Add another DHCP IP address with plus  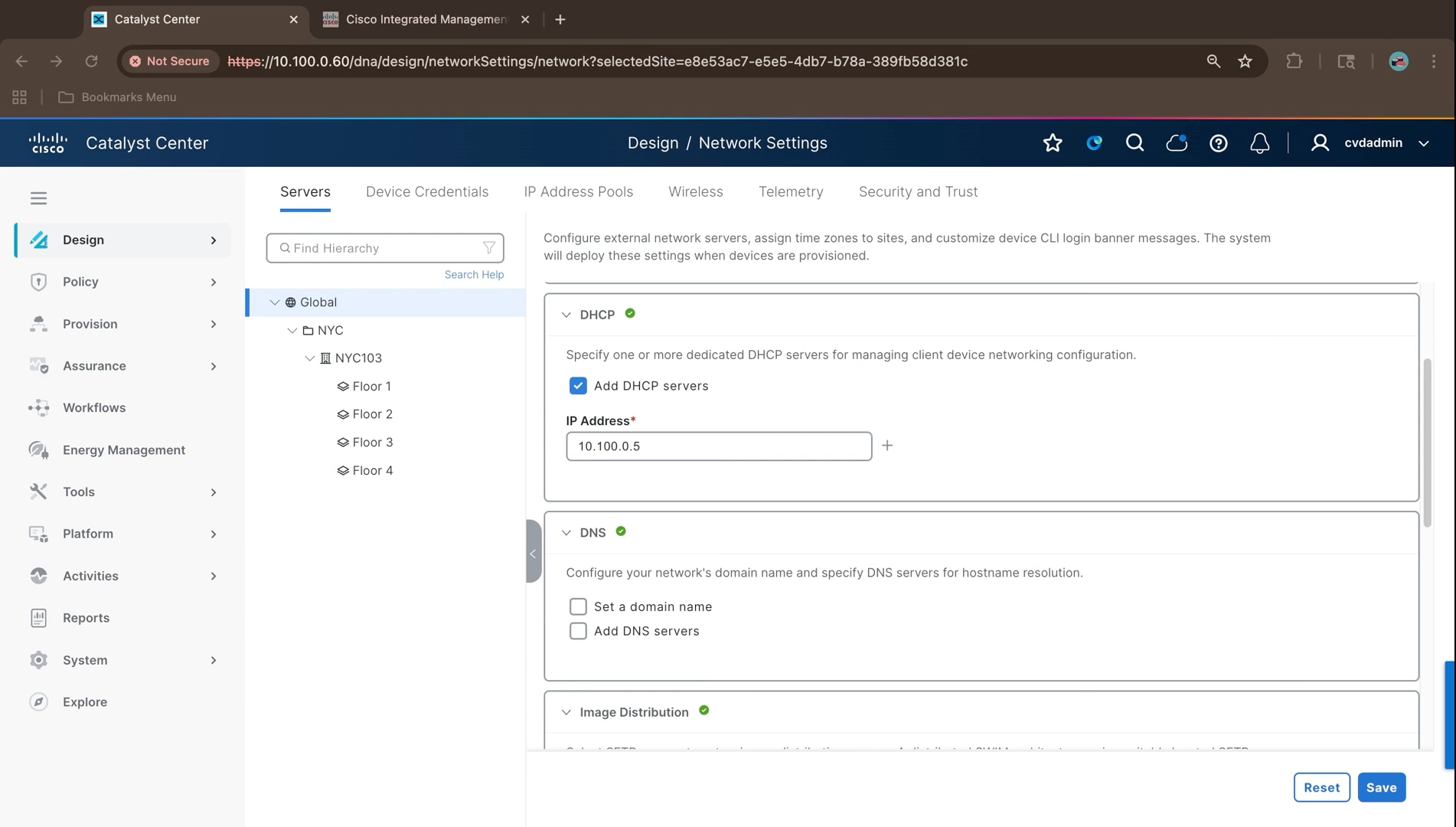(887, 446)
